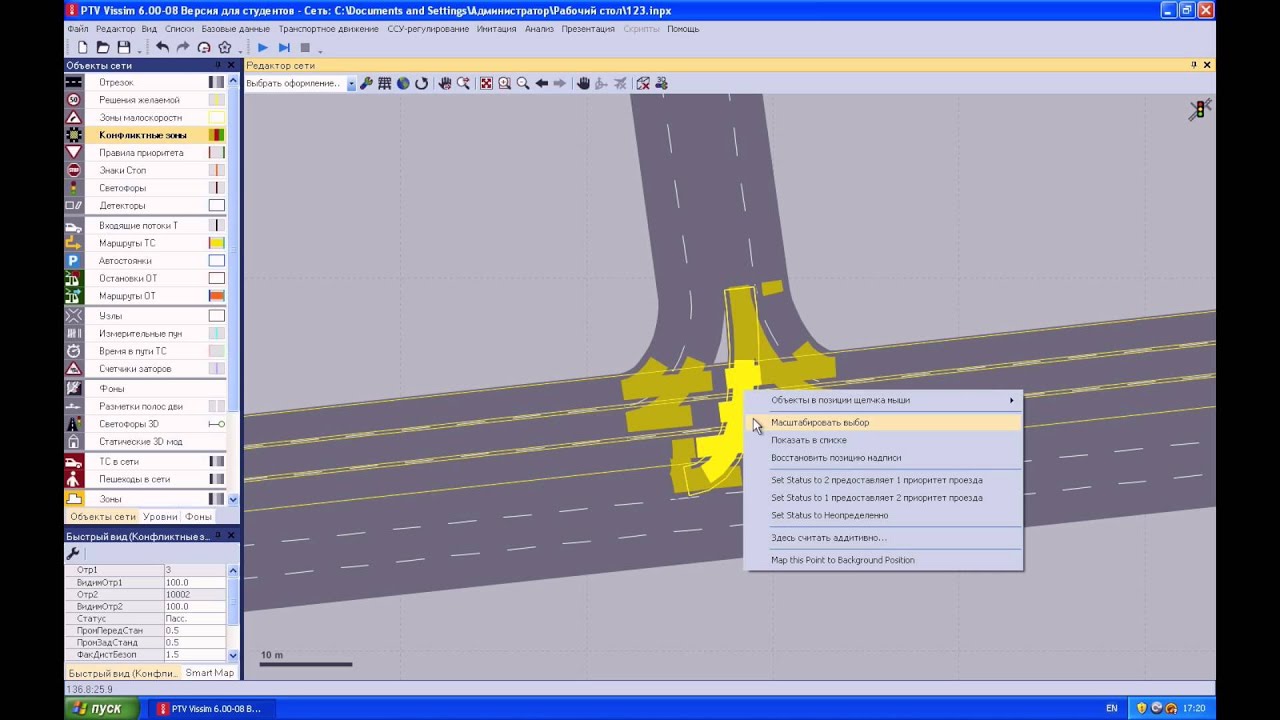Click the globe background map icon
1280x720 pixels.
pyautogui.click(x=403, y=83)
